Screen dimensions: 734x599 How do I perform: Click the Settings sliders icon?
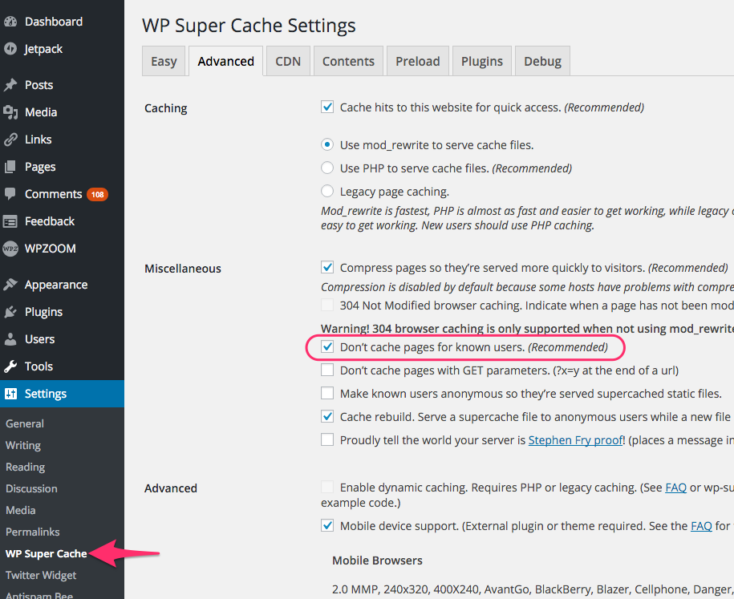pyautogui.click(x=10, y=394)
